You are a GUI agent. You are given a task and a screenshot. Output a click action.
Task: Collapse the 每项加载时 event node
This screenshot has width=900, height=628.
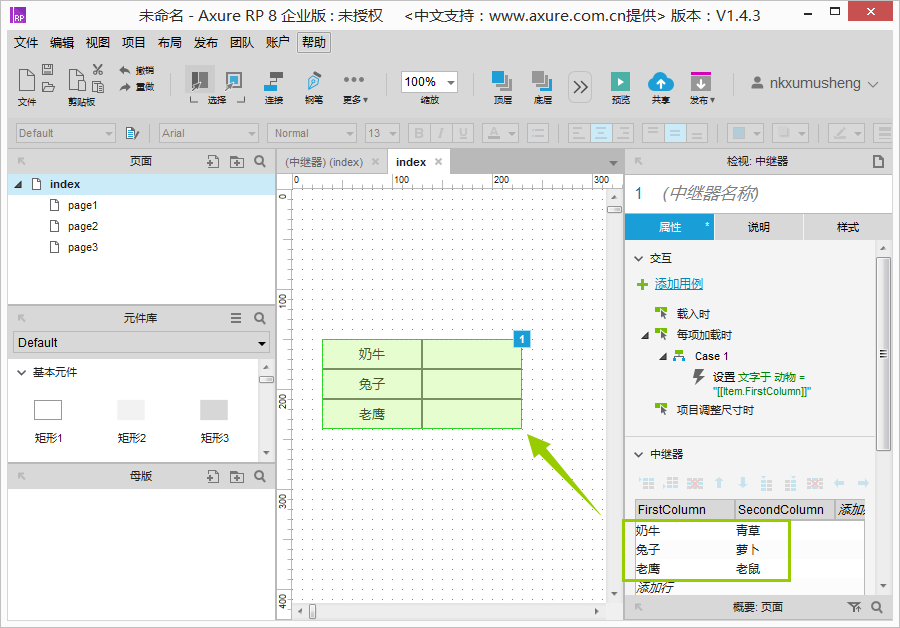click(645, 335)
